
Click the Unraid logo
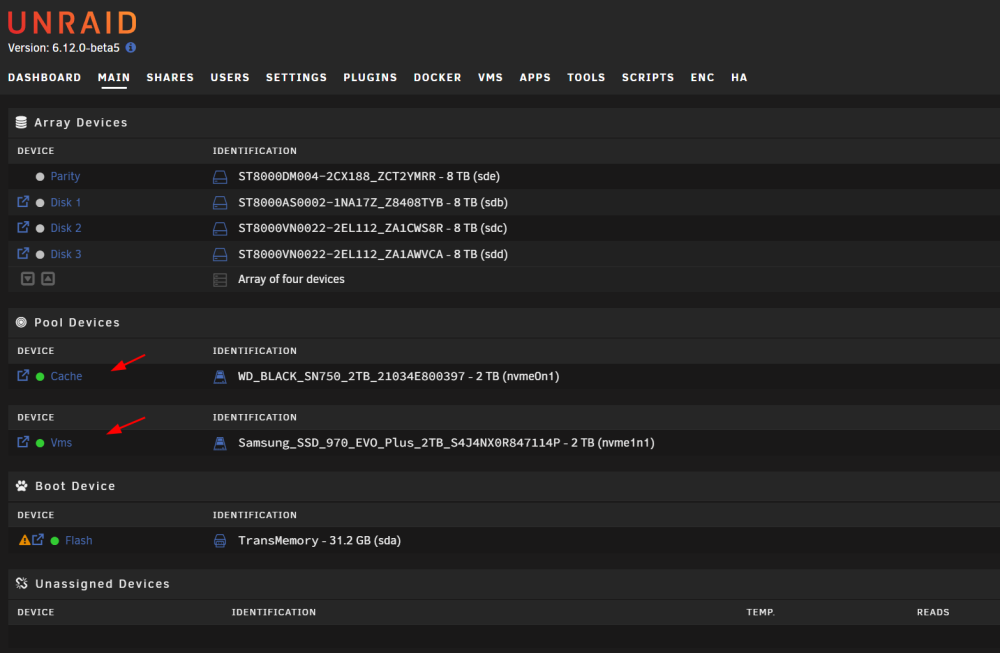[x=72, y=23]
